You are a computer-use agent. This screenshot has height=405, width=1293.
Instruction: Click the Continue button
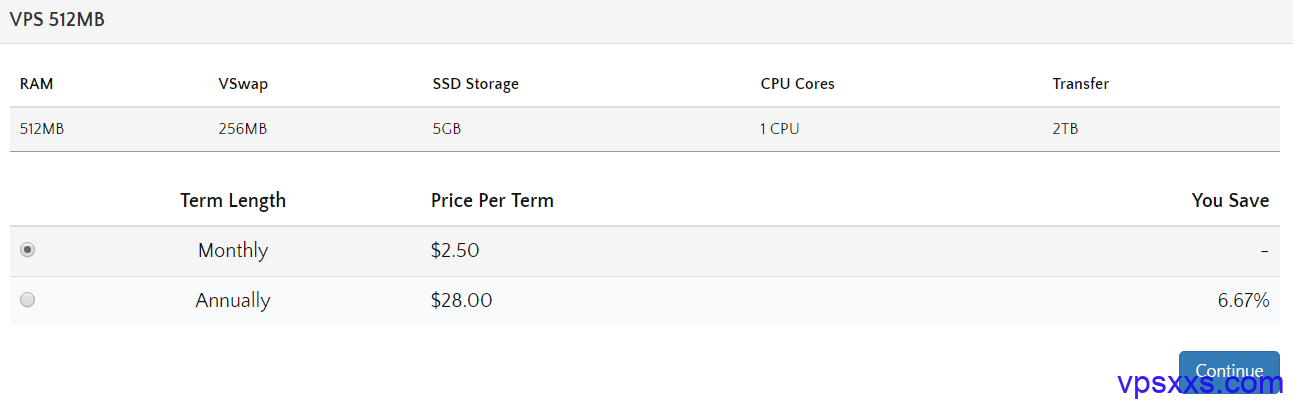tap(1229, 371)
